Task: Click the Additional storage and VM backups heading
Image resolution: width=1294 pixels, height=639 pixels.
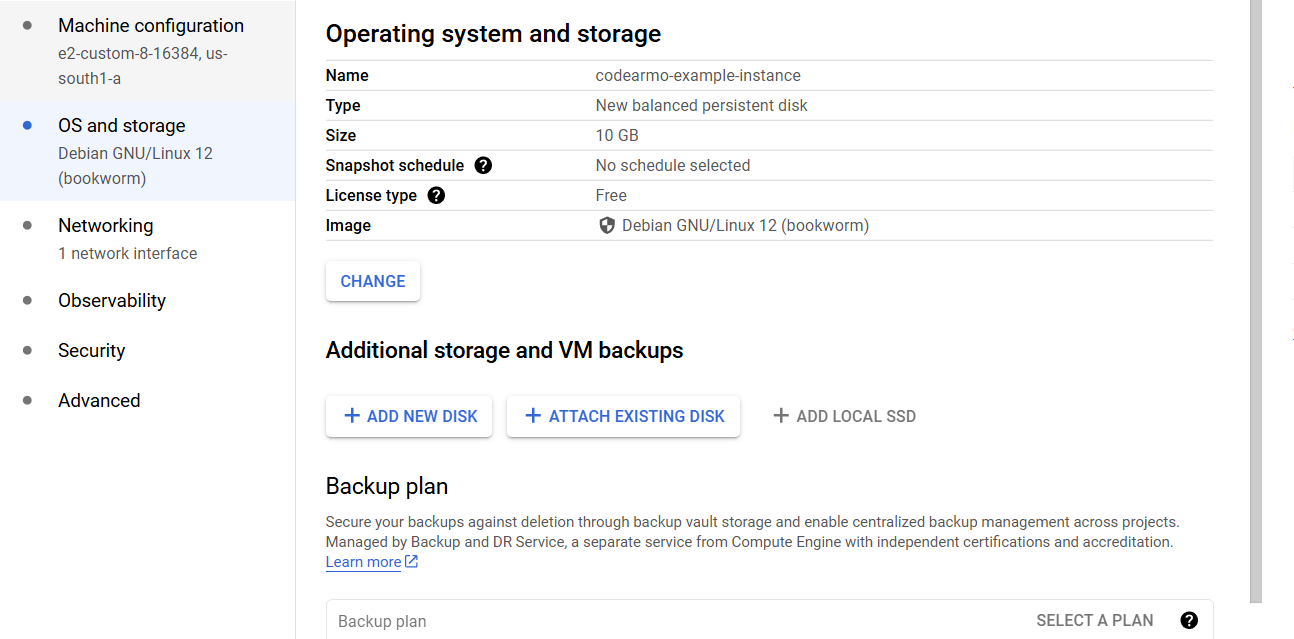Action: pos(505,350)
